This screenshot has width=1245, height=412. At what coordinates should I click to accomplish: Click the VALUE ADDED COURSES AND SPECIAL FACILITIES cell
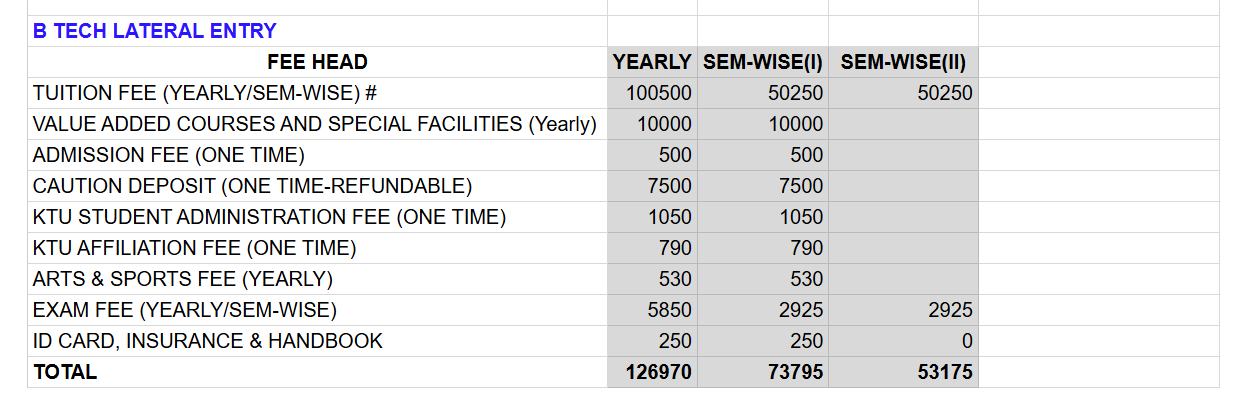317,124
